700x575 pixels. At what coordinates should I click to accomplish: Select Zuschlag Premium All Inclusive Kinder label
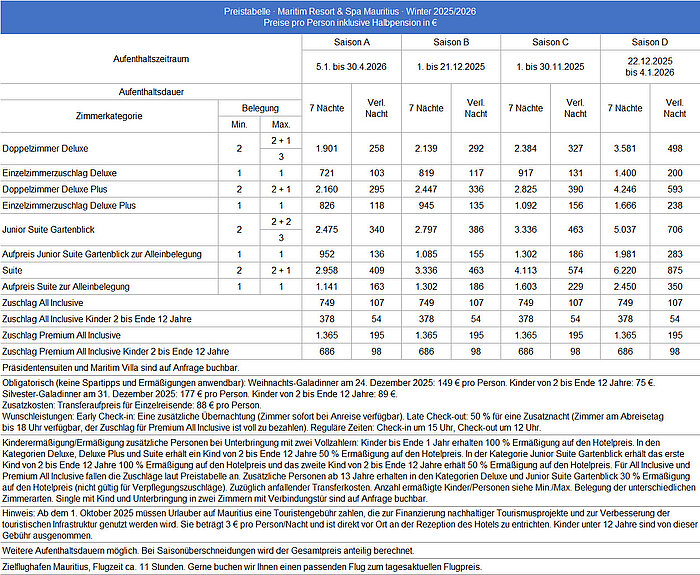[x=115, y=352]
